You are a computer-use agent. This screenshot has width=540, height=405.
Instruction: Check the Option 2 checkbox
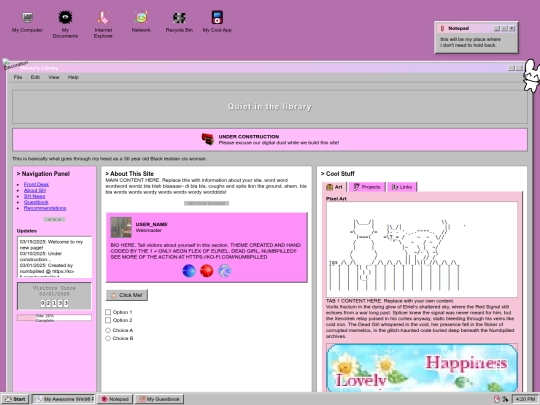108,320
